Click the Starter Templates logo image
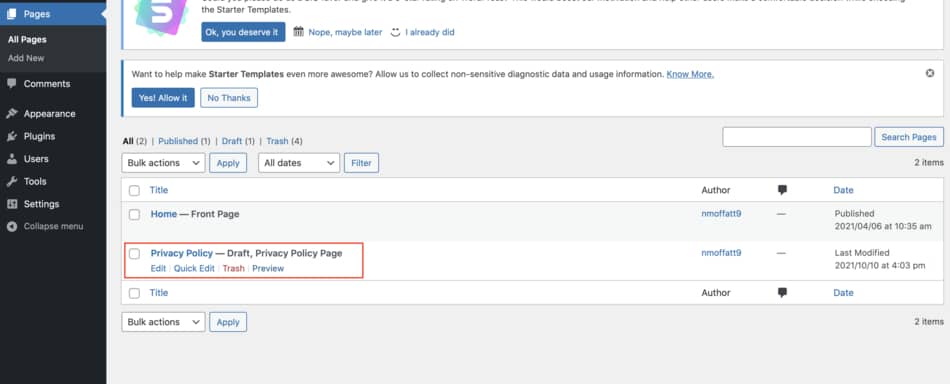Screen dimensions: 950x384 tap(161, 17)
